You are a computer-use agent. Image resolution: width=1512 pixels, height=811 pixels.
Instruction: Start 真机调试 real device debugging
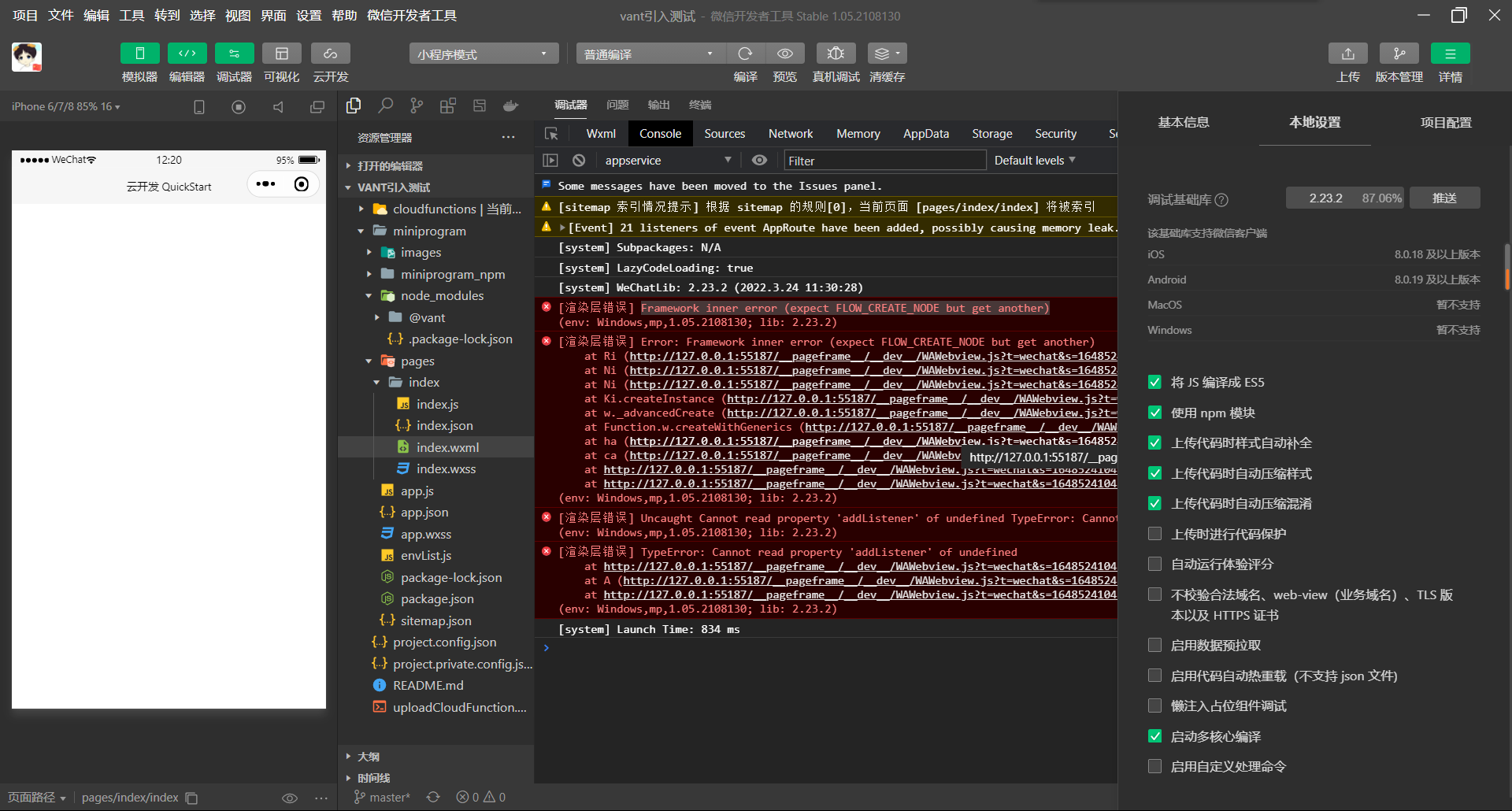click(836, 54)
